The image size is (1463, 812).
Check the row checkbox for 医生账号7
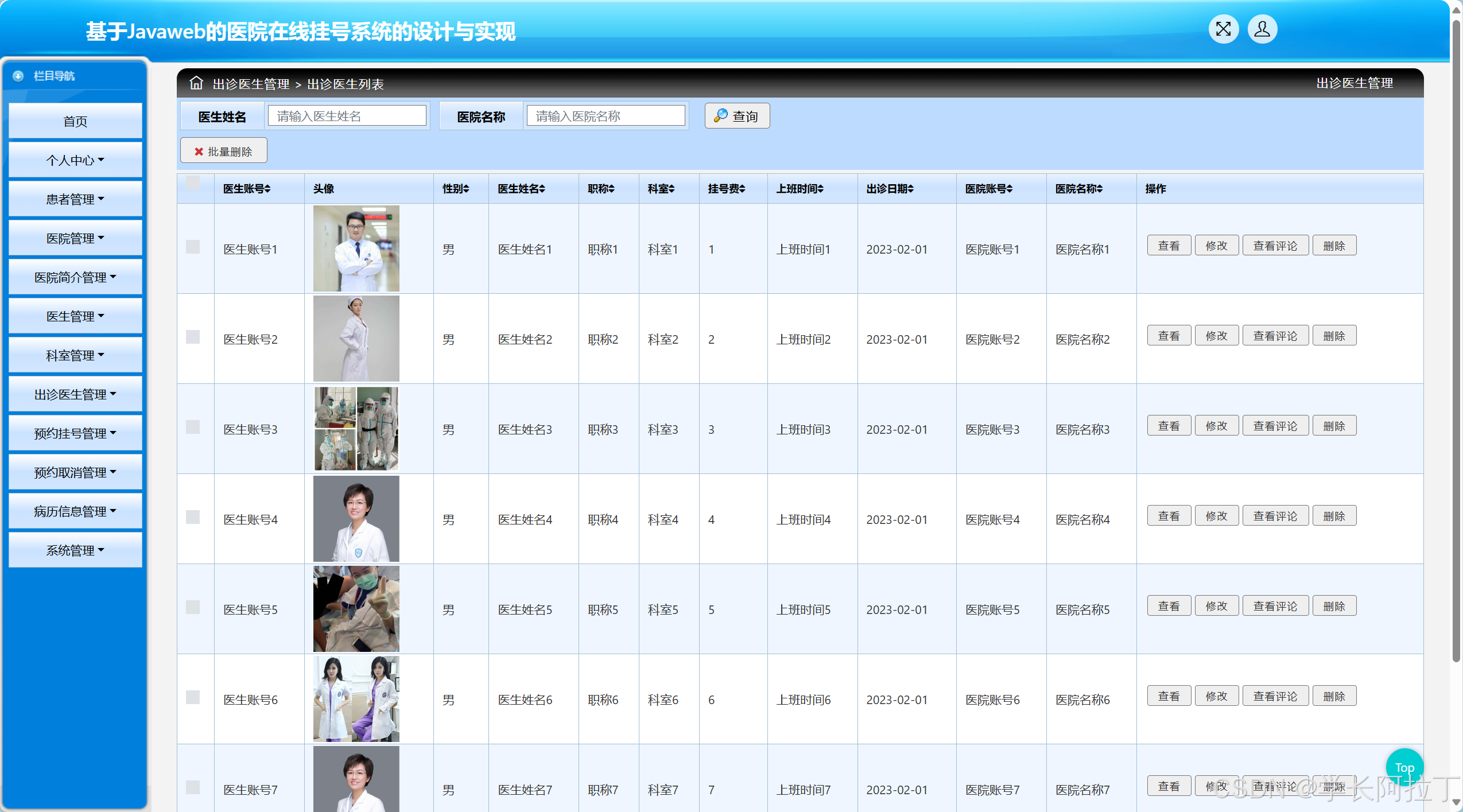[193, 787]
